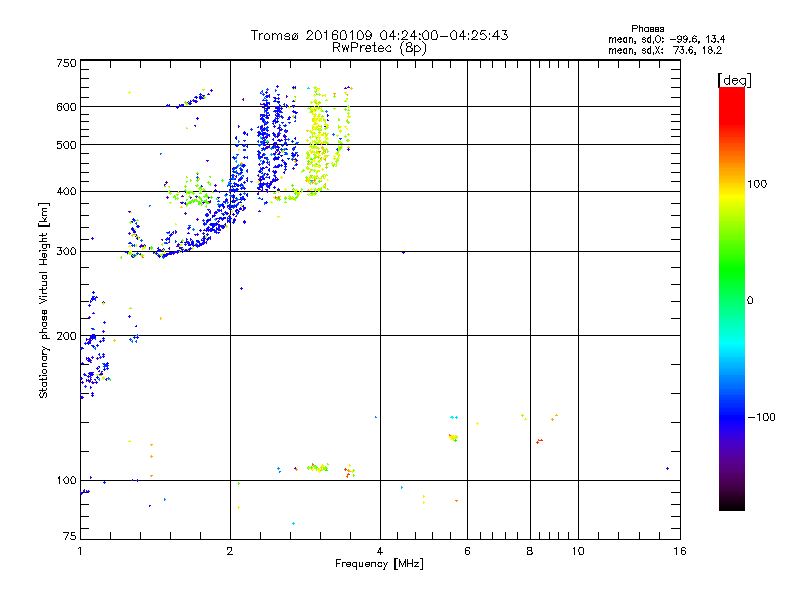The image size is (800, 600).
Task: Click the x-axis tick label "1"
Action: pyautogui.click(x=80, y=551)
